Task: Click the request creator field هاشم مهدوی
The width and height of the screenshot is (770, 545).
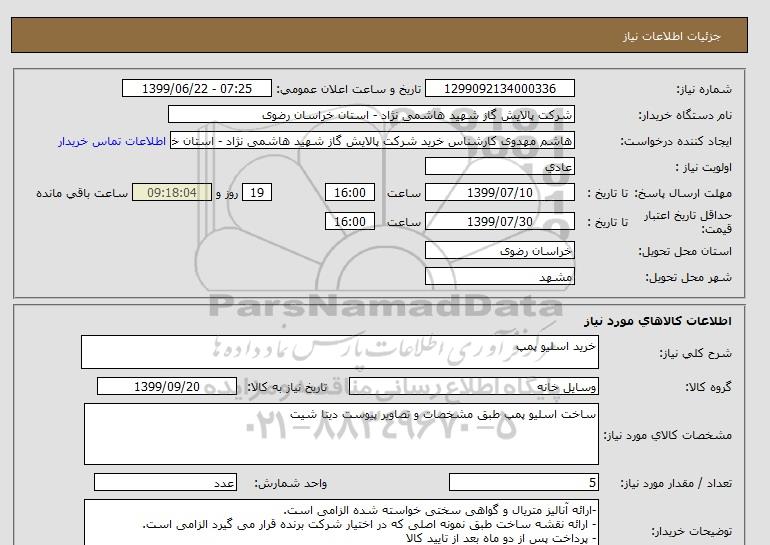Action: pos(372,141)
